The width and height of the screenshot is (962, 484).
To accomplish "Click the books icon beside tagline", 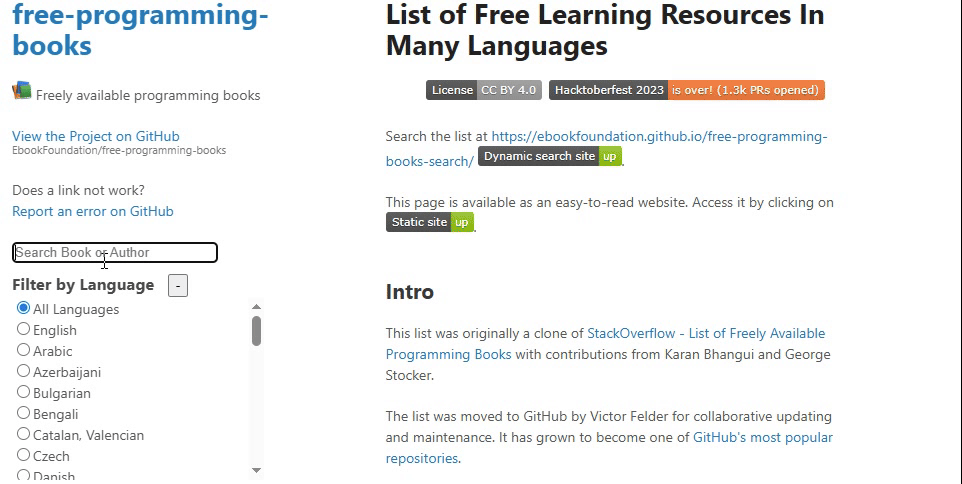I will tap(22, 91).
